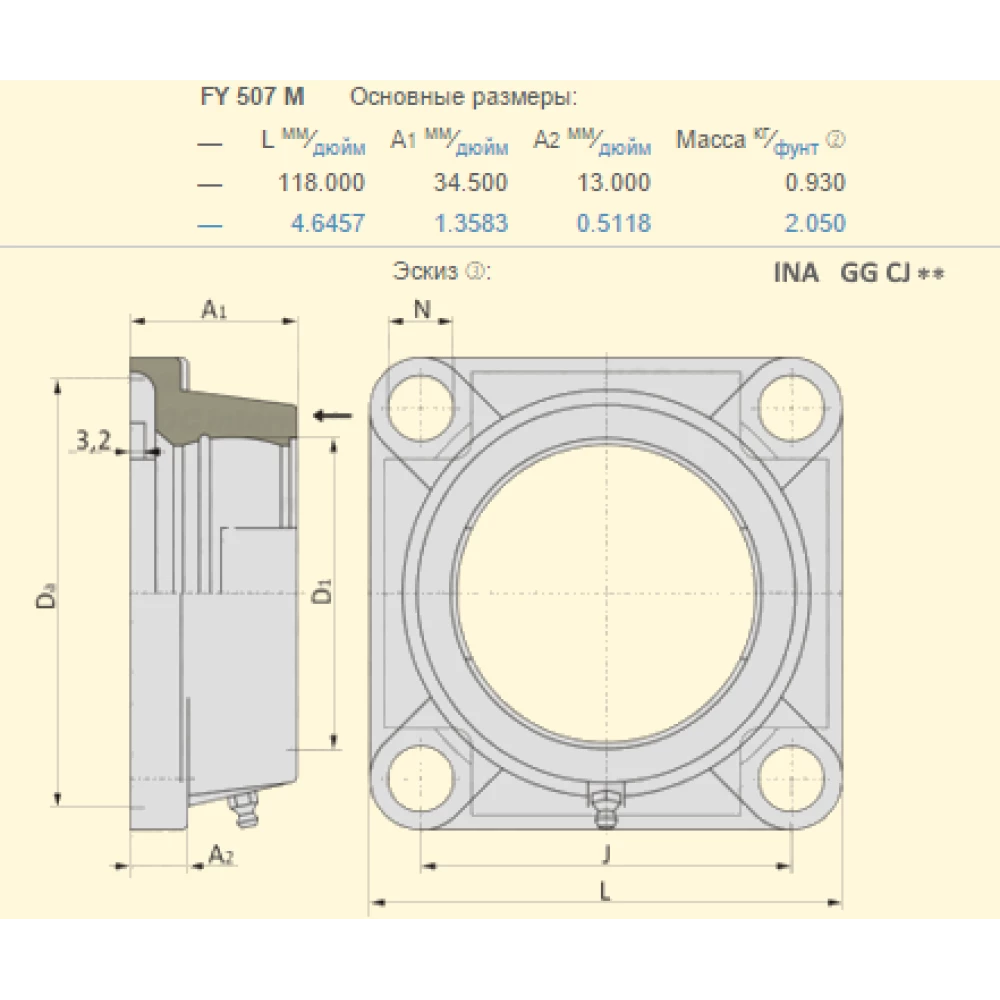Select the weight value 0.930
The width and height of the screenshot is (1000, 1000).
click(x=815, y=183)
